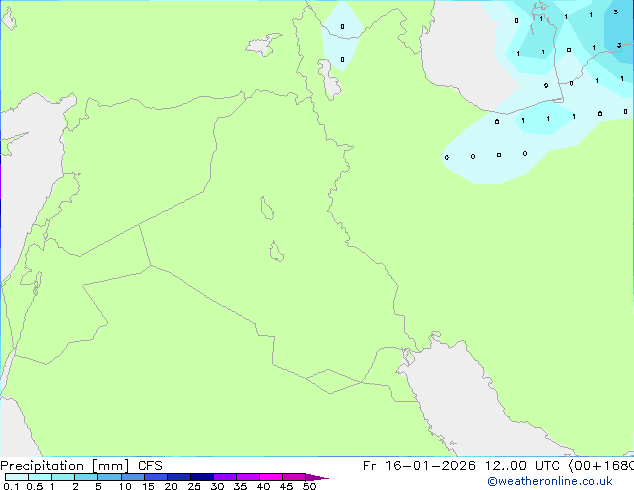Click the 12..00 UTC time label
Screen dimensions: 634x490
pos(522,466)
